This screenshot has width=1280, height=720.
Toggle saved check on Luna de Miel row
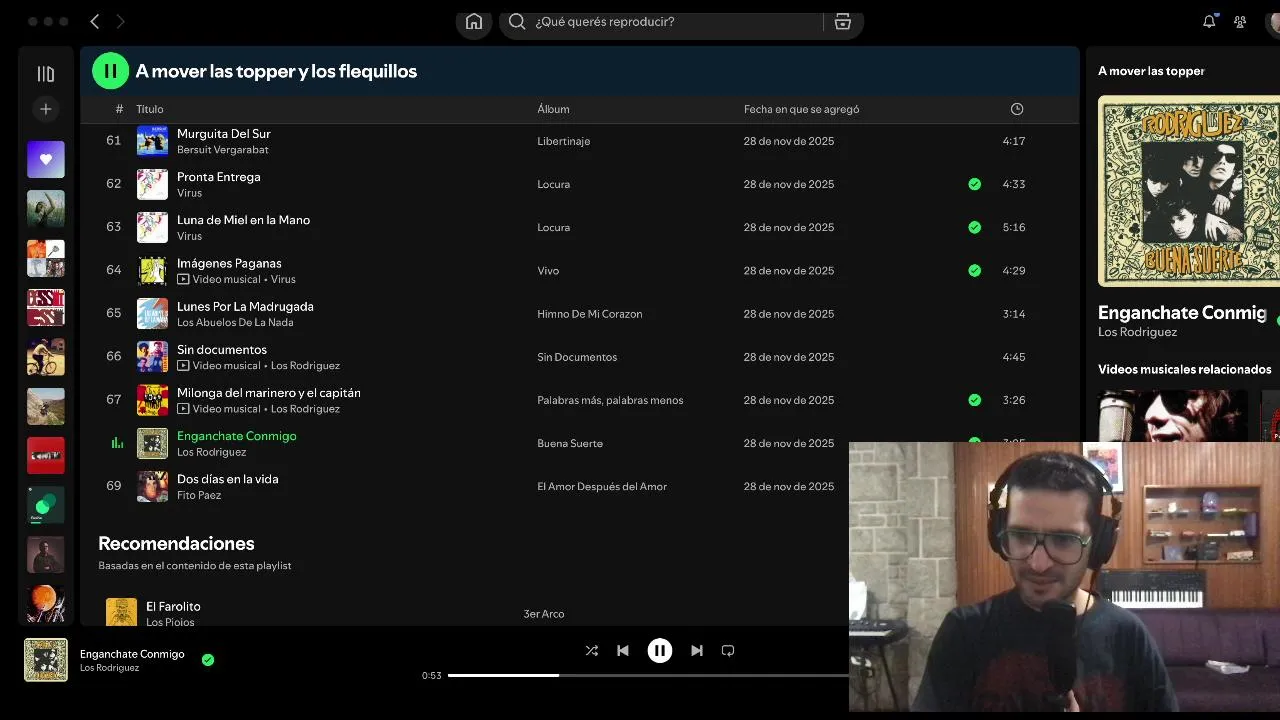(975, 227)
